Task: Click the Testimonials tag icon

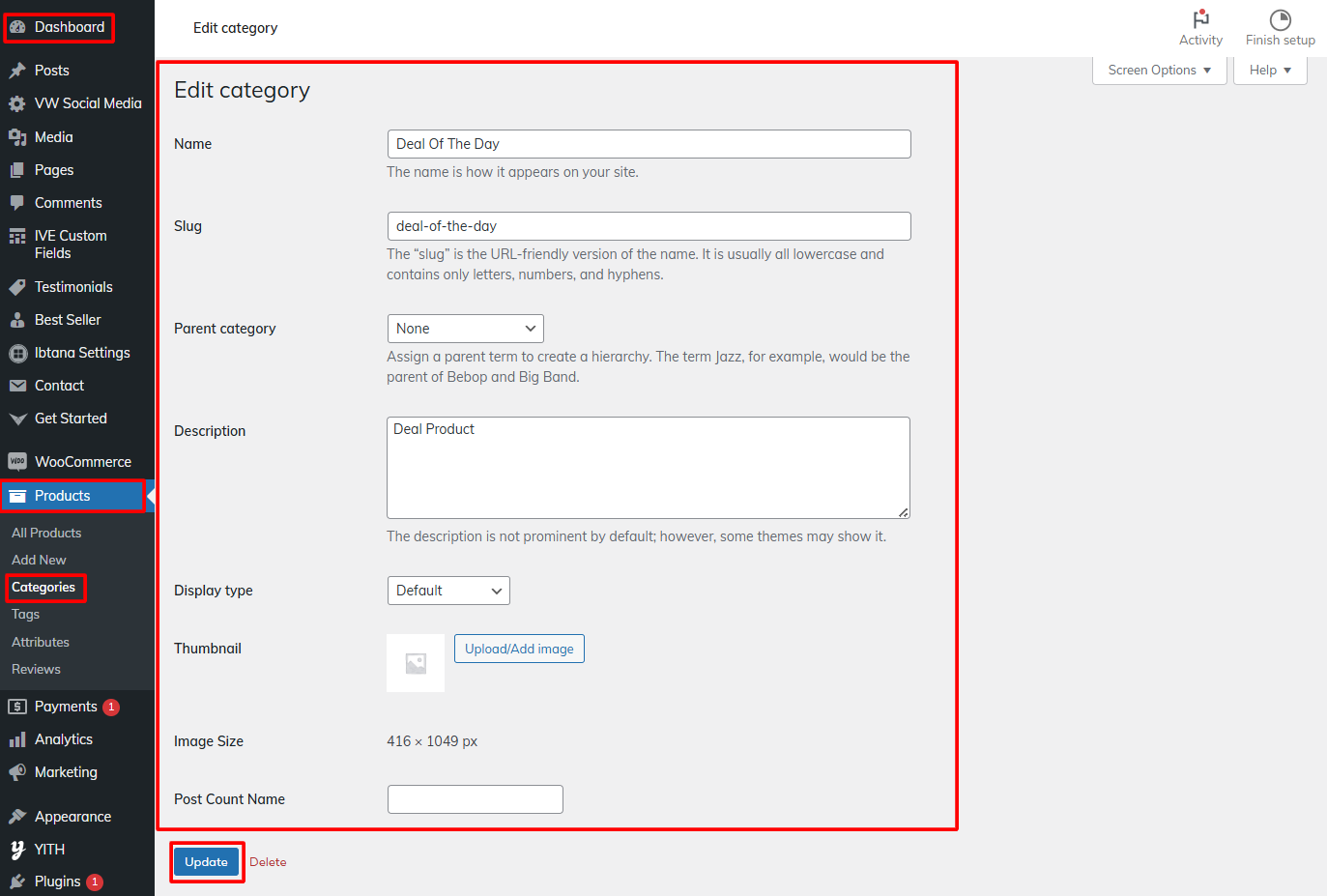Action: (17, 287)
